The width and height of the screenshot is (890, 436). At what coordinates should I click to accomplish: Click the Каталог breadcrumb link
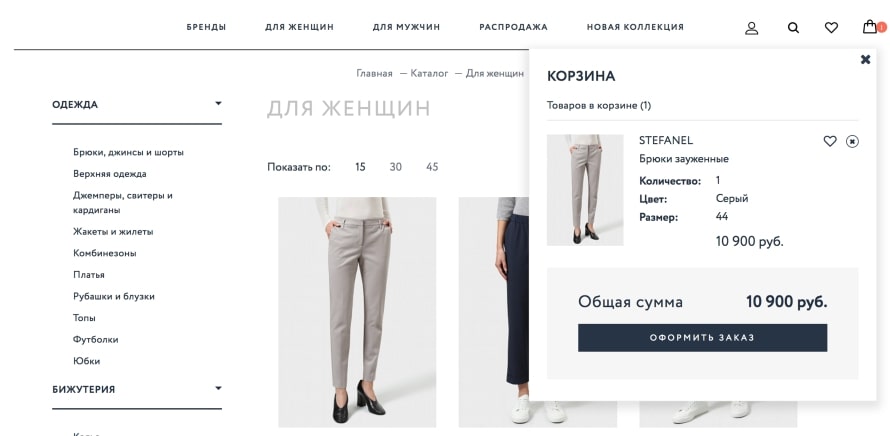pyautogui.click(x=430, y=73)
